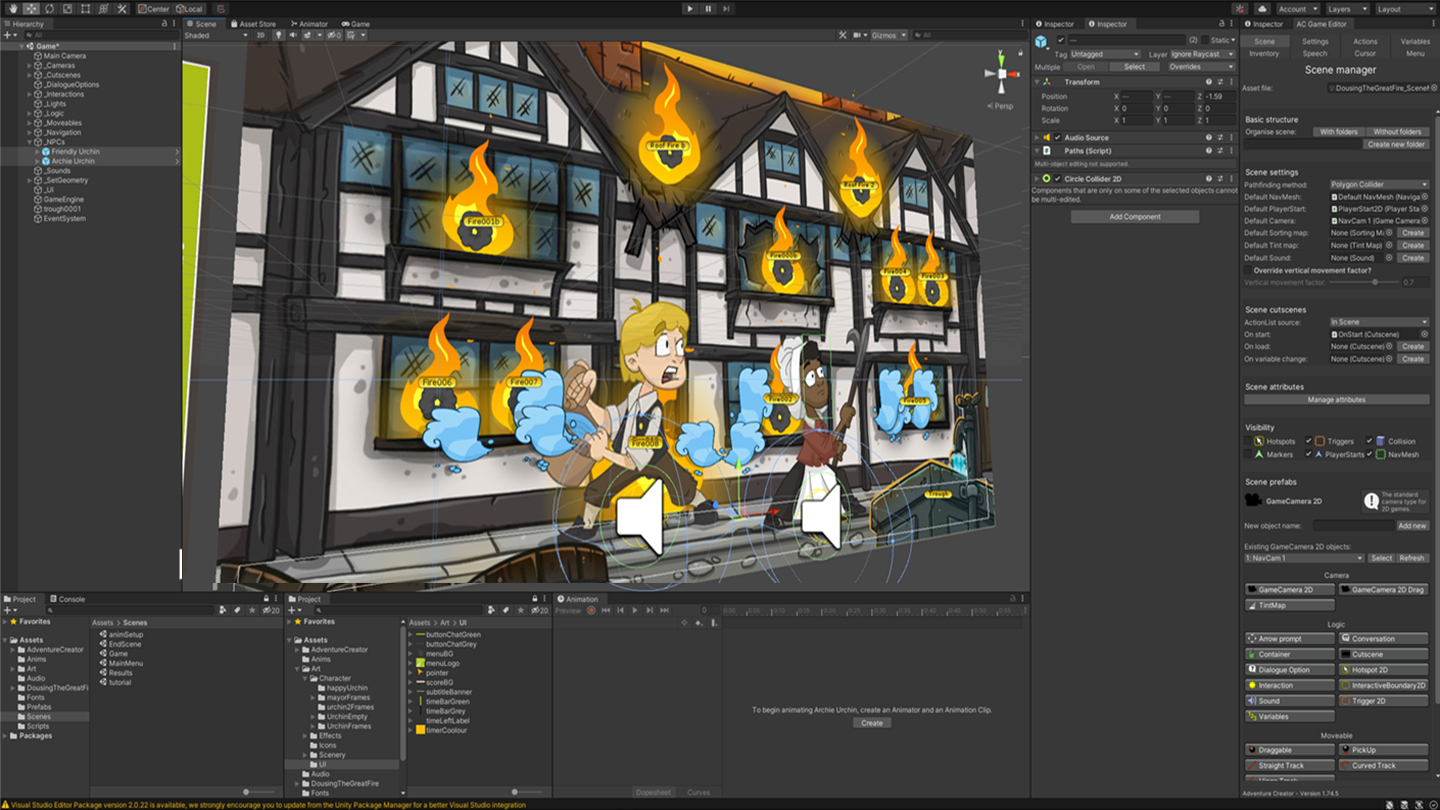Click the Add Component button
This screenshot has height=810, width=1440.
(x=1135, y=216)
